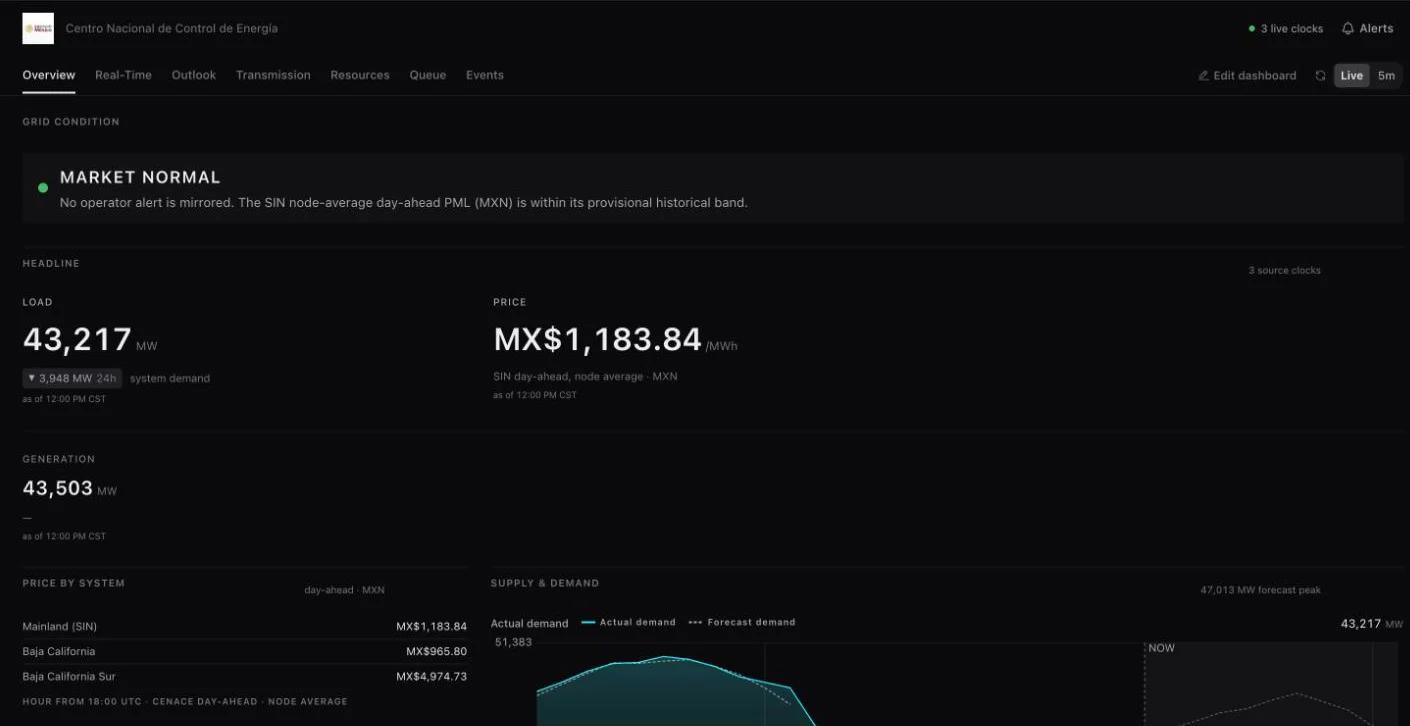1410x726 pixels.
Task: Select the Baja California Sur row
Action: coord(245,677)
